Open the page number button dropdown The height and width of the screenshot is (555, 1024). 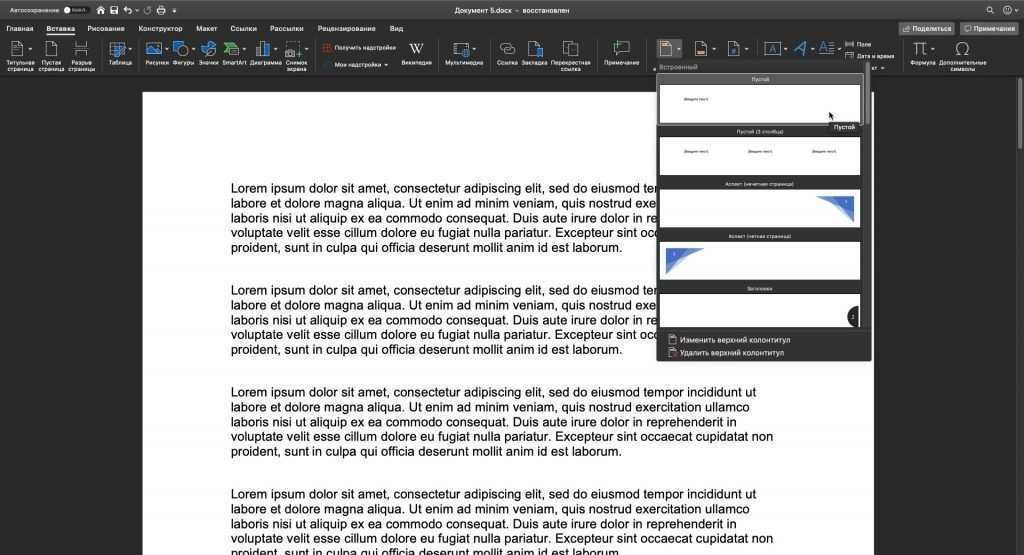[746, 50]
